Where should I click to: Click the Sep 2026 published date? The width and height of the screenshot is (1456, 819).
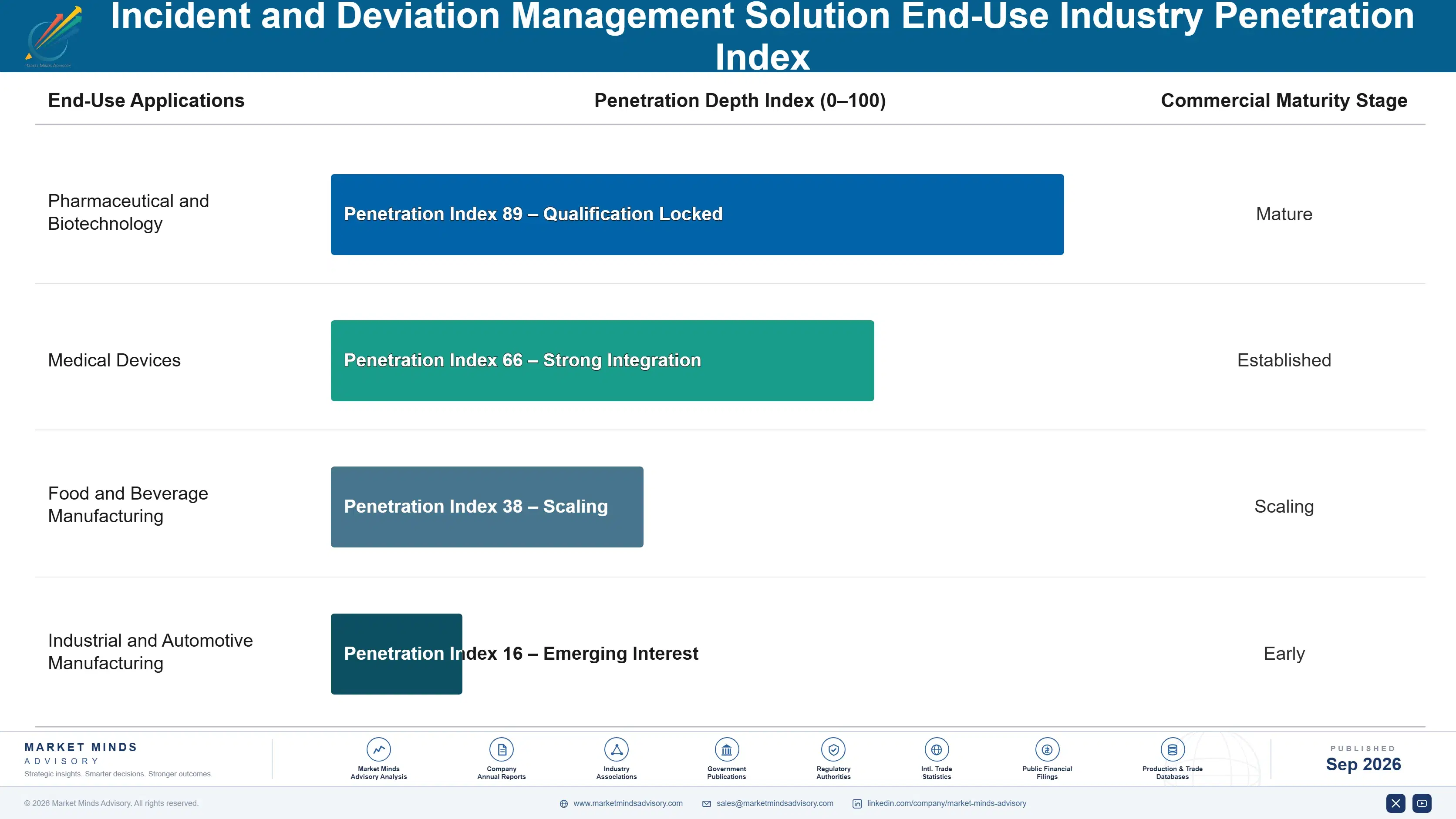coord(1363,764)
